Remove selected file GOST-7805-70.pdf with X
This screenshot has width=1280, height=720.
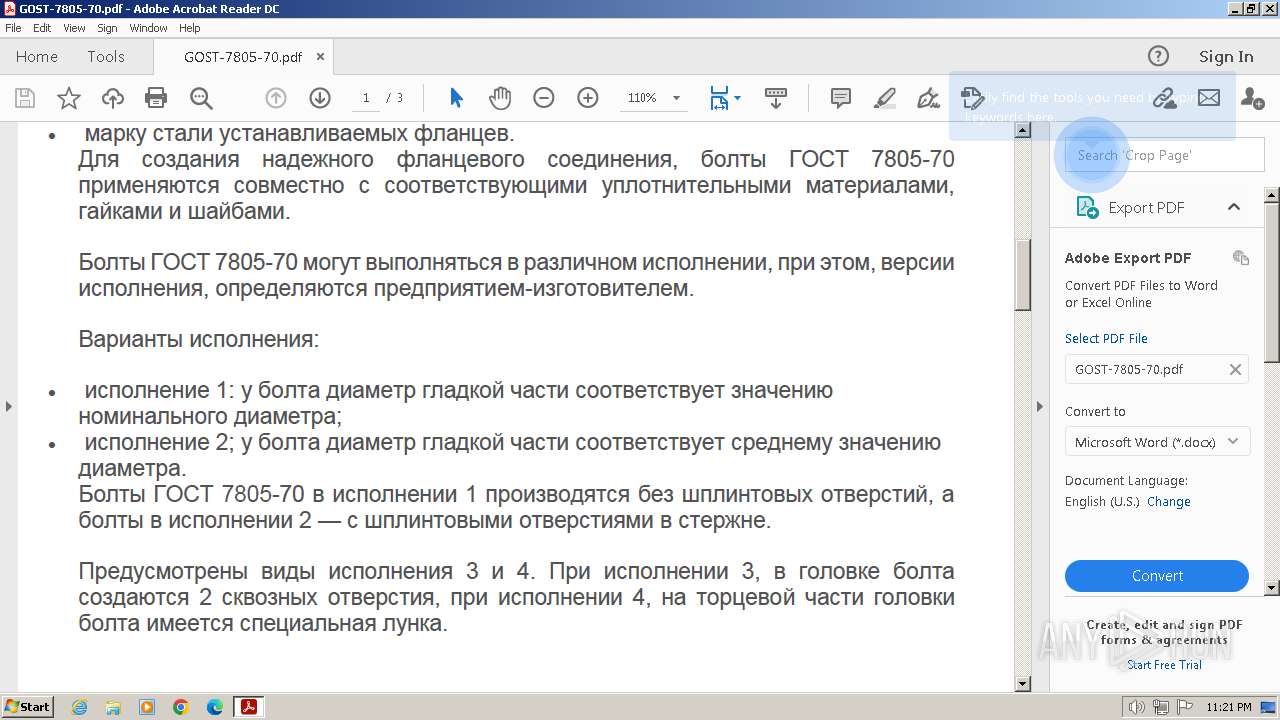[1235, 369]
